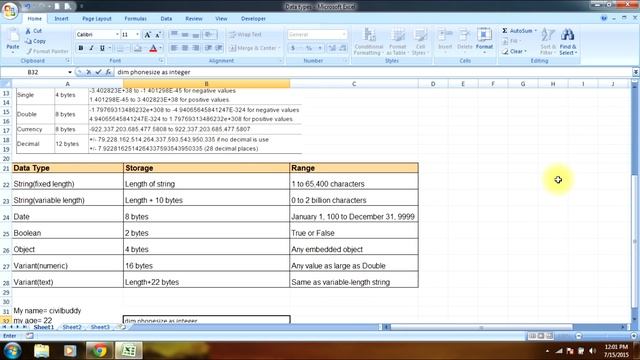Click the zoom slider
The image size is (640, 360).
click(606, 336)
